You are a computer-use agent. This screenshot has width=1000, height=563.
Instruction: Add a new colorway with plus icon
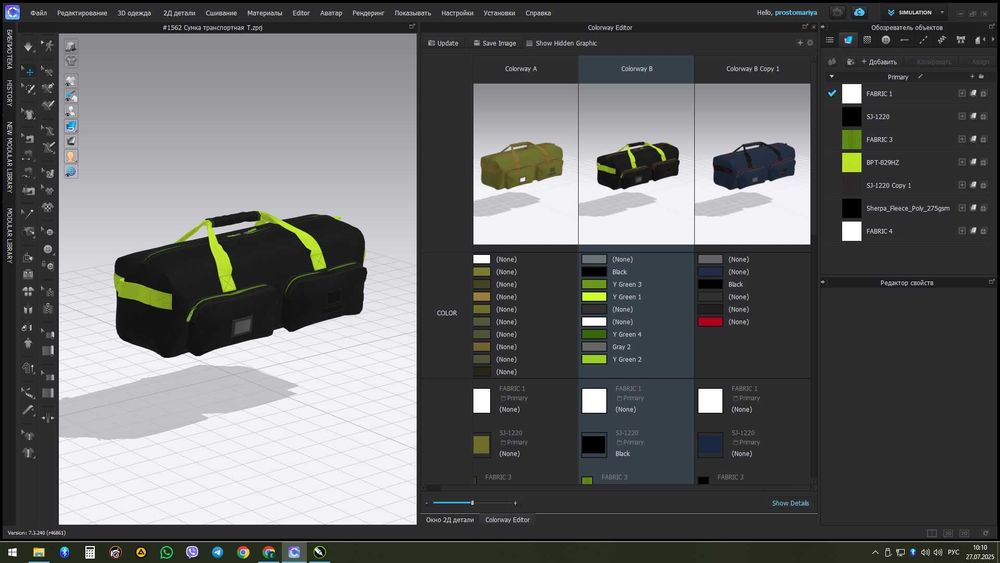pyautogui.click(x=800, y=43)
